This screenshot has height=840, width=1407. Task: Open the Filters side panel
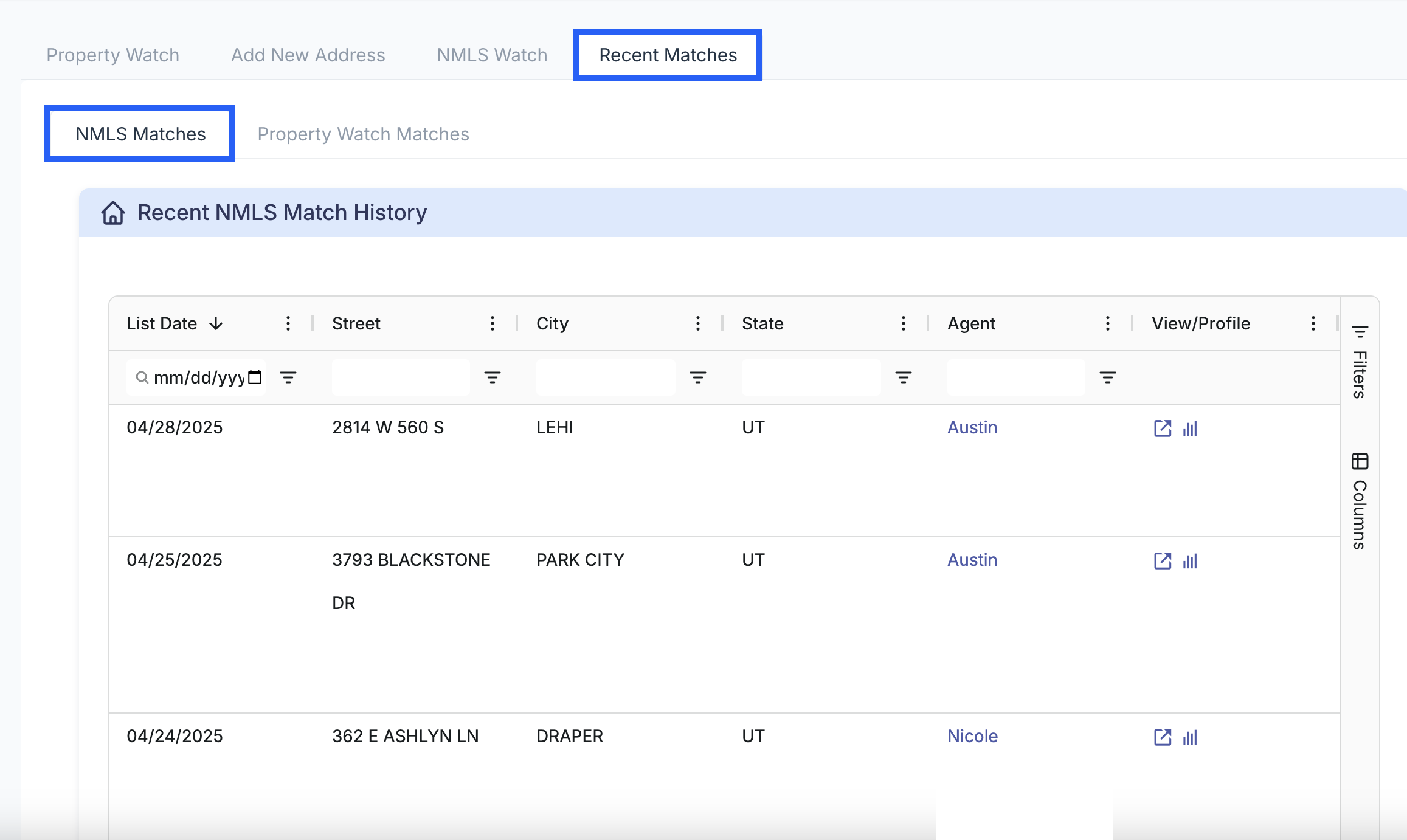point(1360,362)
